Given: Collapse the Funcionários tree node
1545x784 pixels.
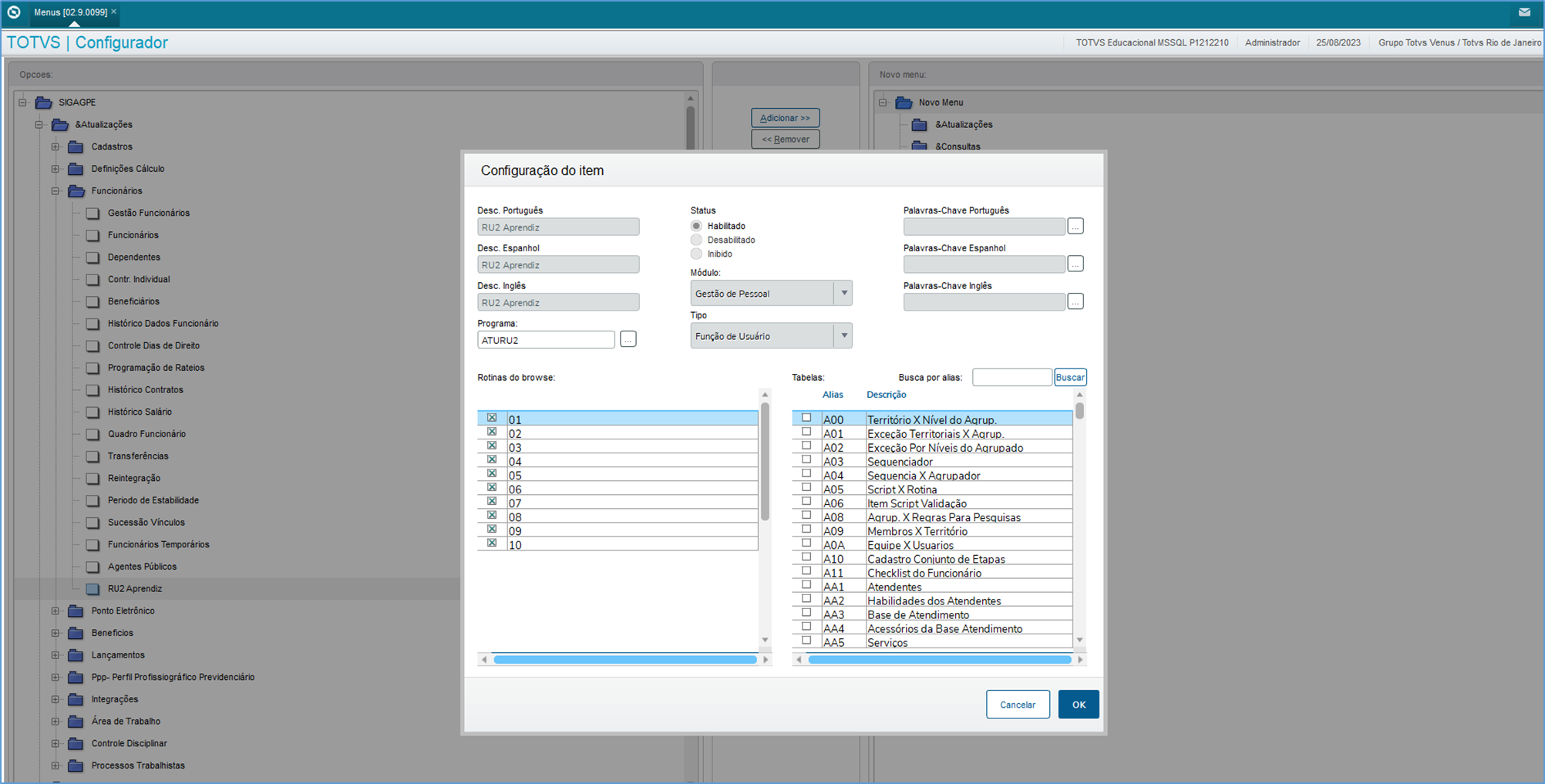Looking at the screenshot, I should pyautogui.click(x=55, y=191).
